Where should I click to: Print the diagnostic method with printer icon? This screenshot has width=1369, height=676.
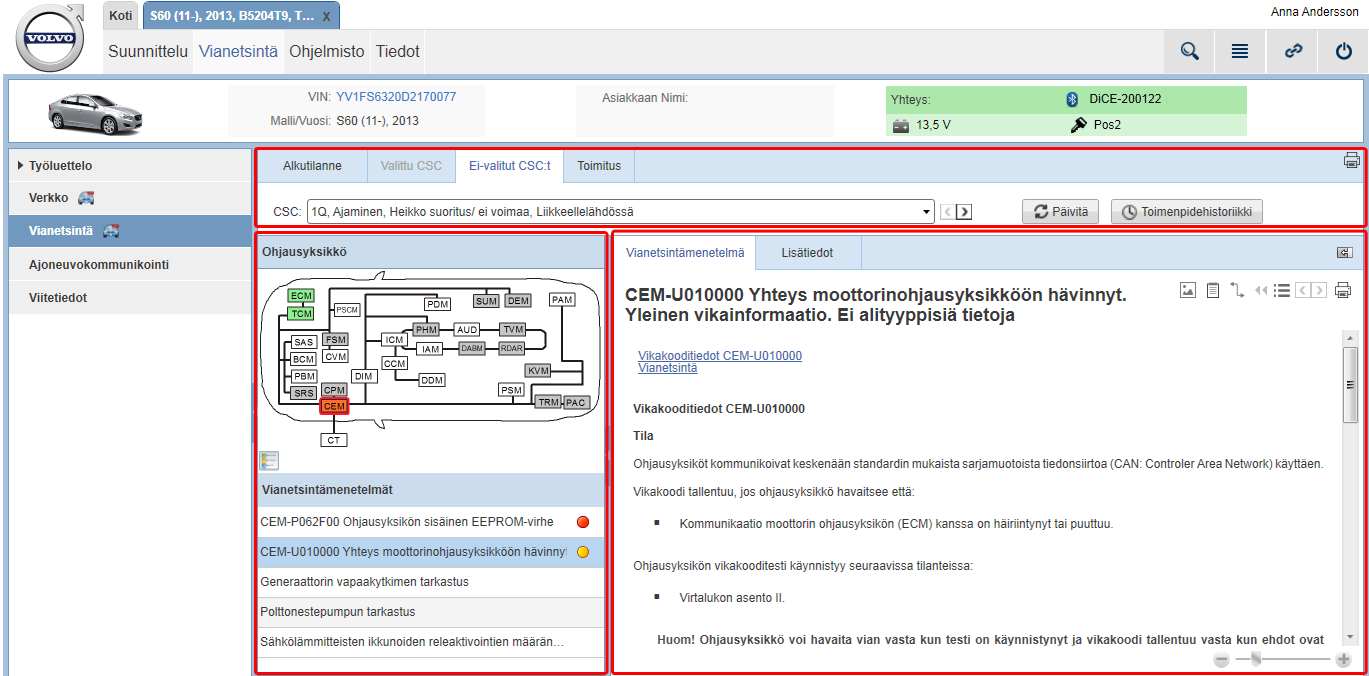[x=1343, y=290]
